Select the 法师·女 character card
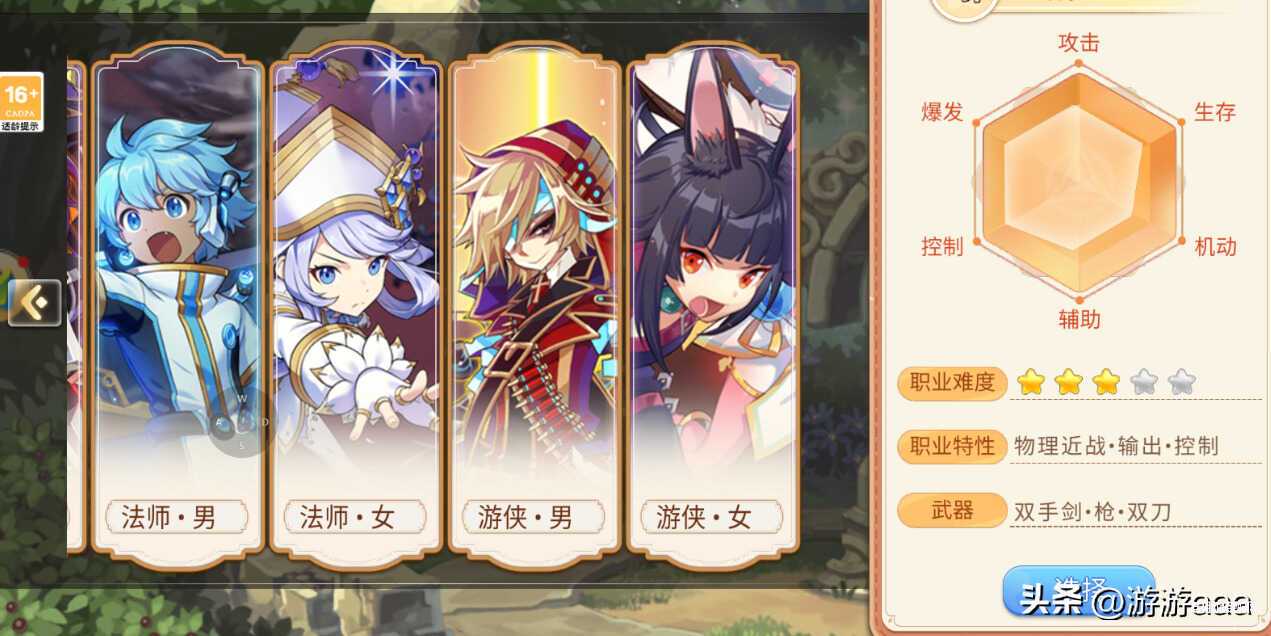The width and height of the screenshot is (1271, 636). 356,305
